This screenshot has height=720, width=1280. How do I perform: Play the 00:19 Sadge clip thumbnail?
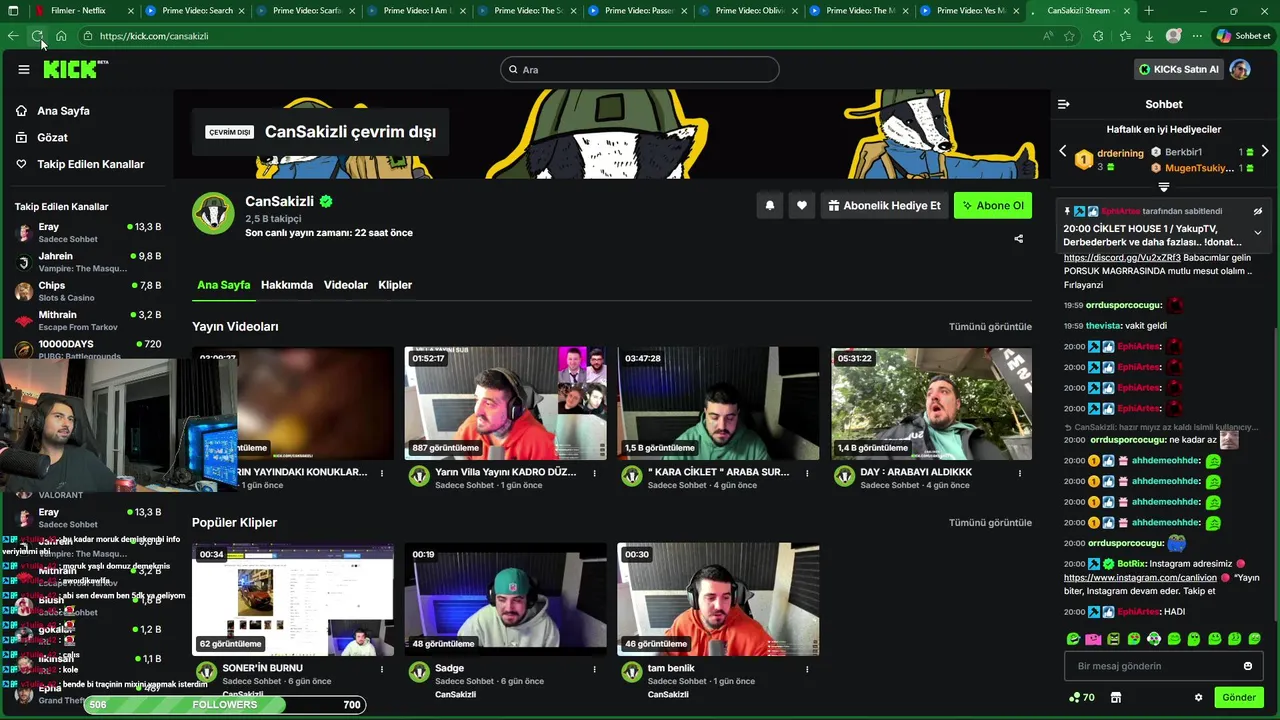tap(505, 600)
